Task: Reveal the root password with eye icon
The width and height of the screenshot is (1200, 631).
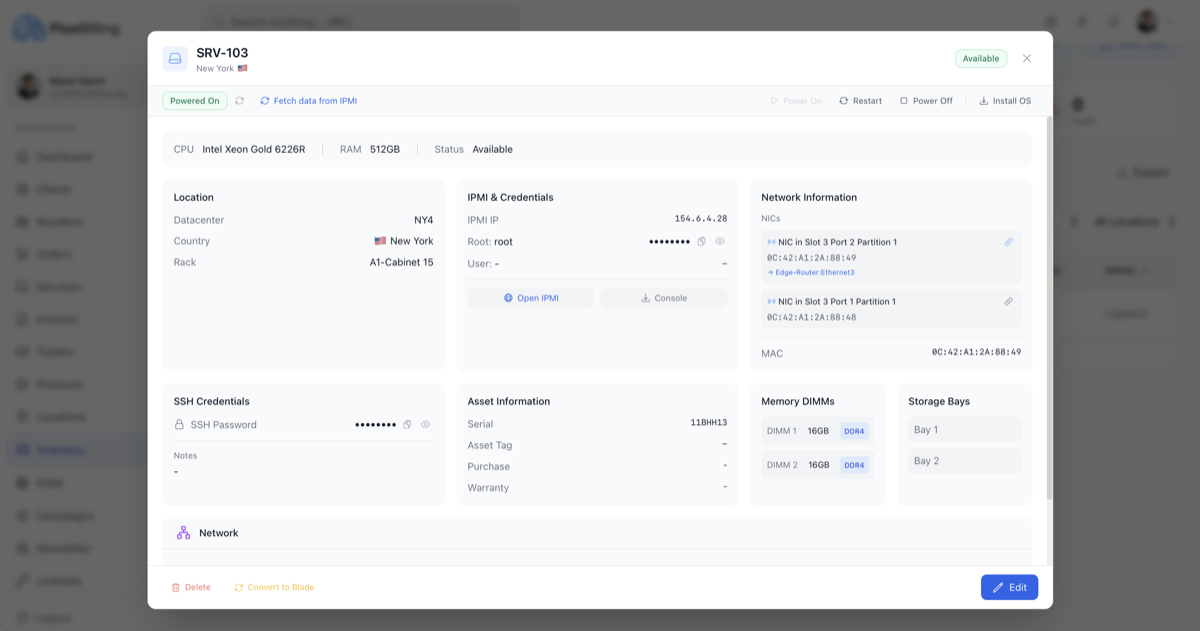Action: 719,241
